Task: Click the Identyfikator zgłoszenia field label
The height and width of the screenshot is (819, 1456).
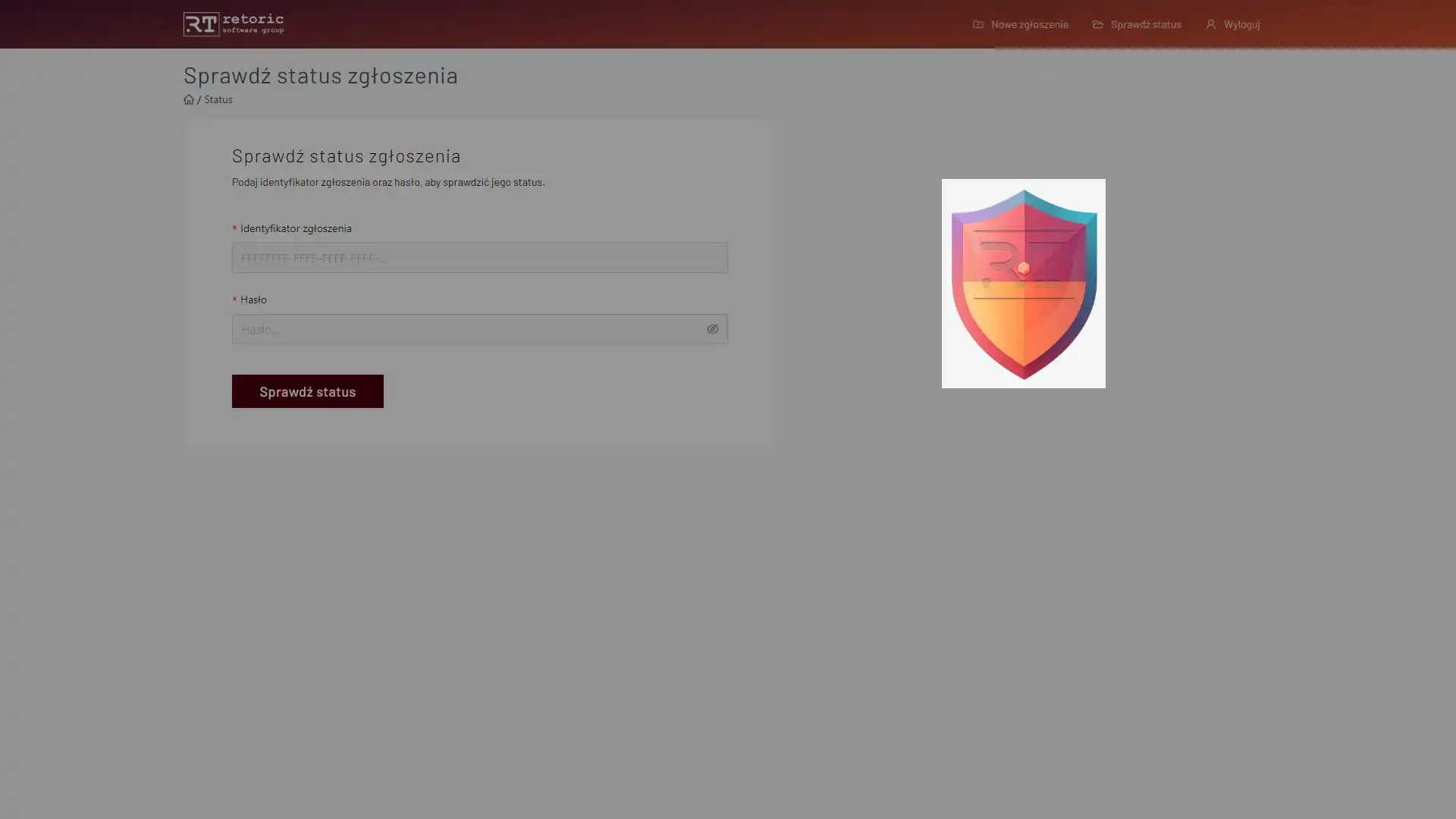Action: pyautogui.click(x=295, y=228)
